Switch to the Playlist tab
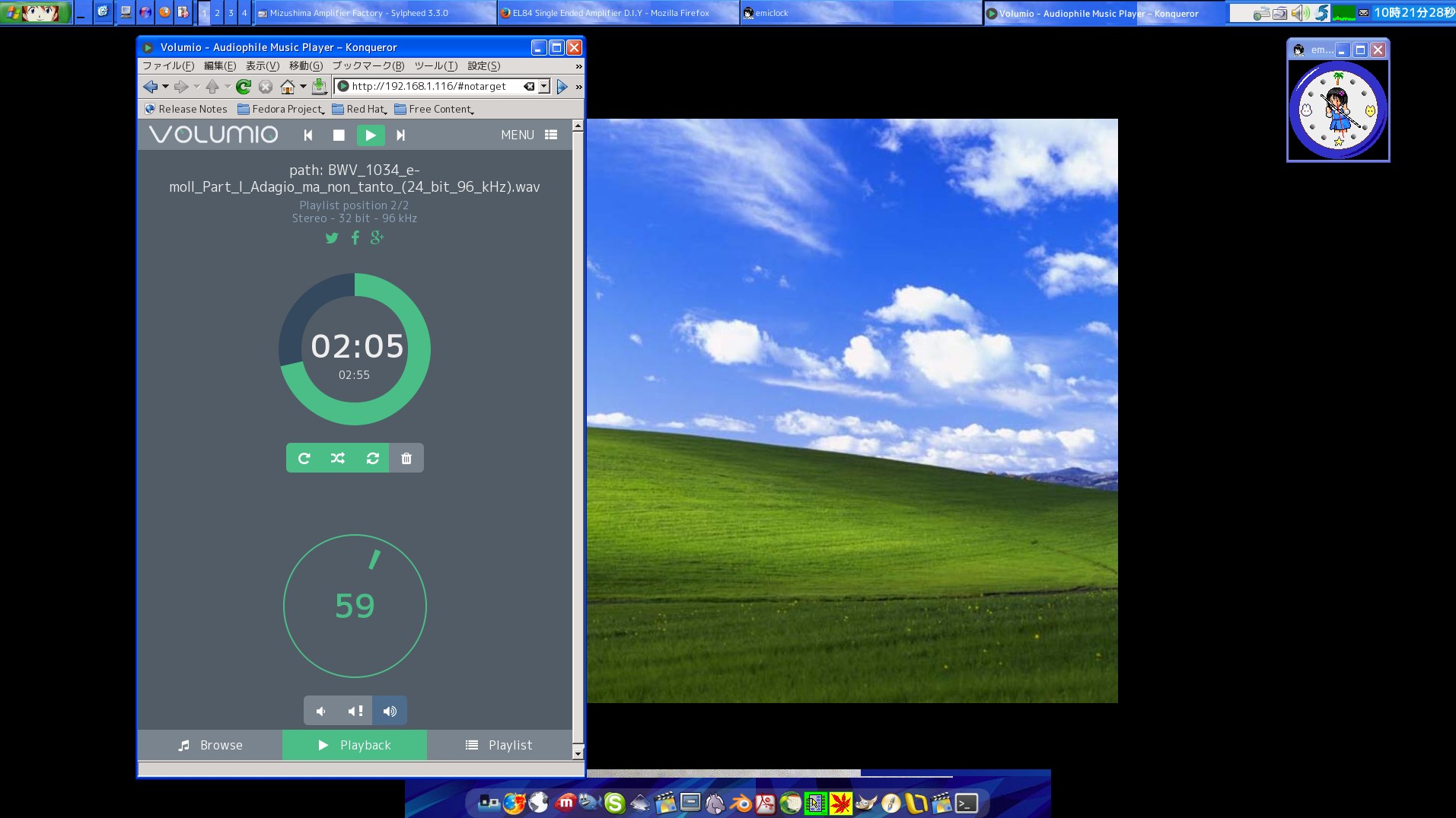The height and width of the screenshot is (818, 1456). tap(499, 745)
